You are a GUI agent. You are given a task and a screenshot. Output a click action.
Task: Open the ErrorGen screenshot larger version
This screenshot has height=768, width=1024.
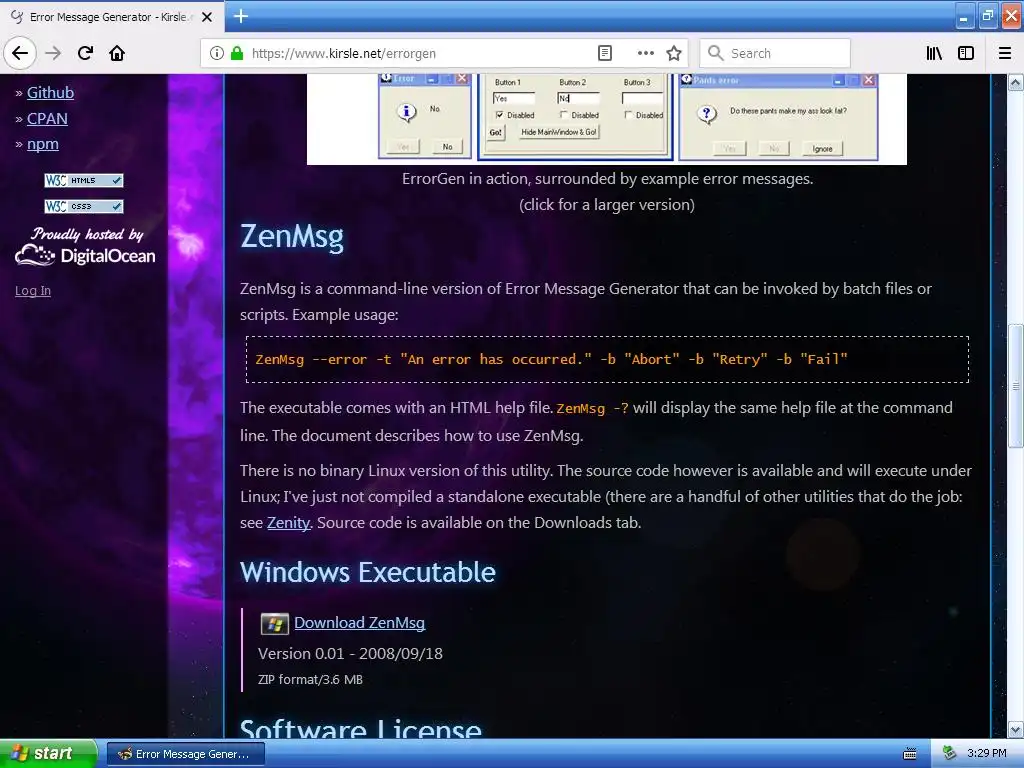pyautogui.click(x=607, y=119)
